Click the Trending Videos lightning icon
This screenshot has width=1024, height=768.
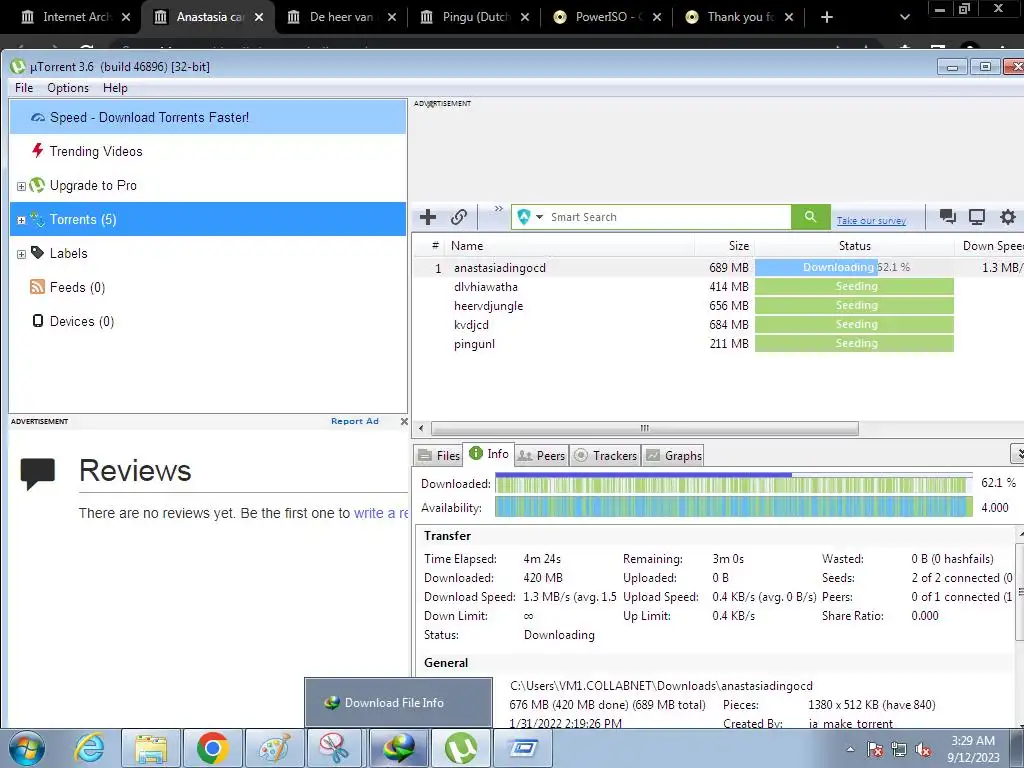(x=37, y=151)
